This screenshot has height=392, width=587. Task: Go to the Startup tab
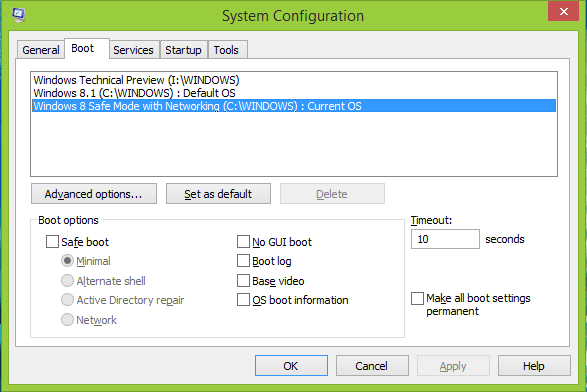pyautogui.click(x=183, y=50)
